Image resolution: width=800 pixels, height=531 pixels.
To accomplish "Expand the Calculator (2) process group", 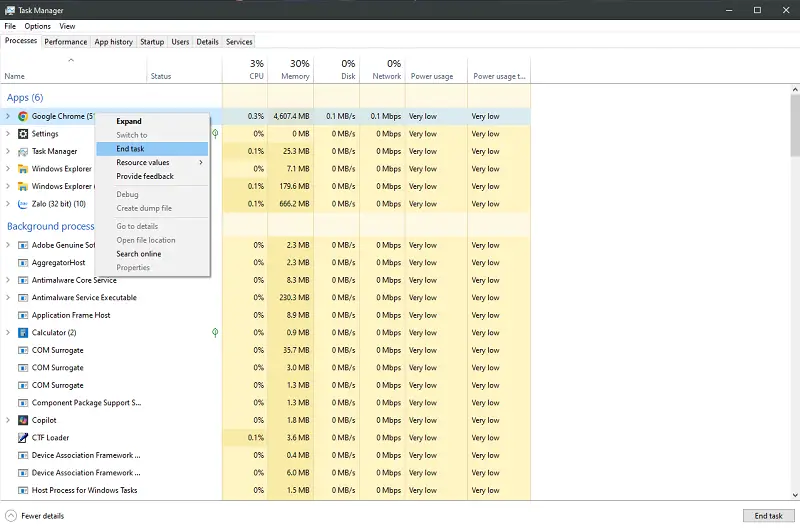I will pos(8,333).
